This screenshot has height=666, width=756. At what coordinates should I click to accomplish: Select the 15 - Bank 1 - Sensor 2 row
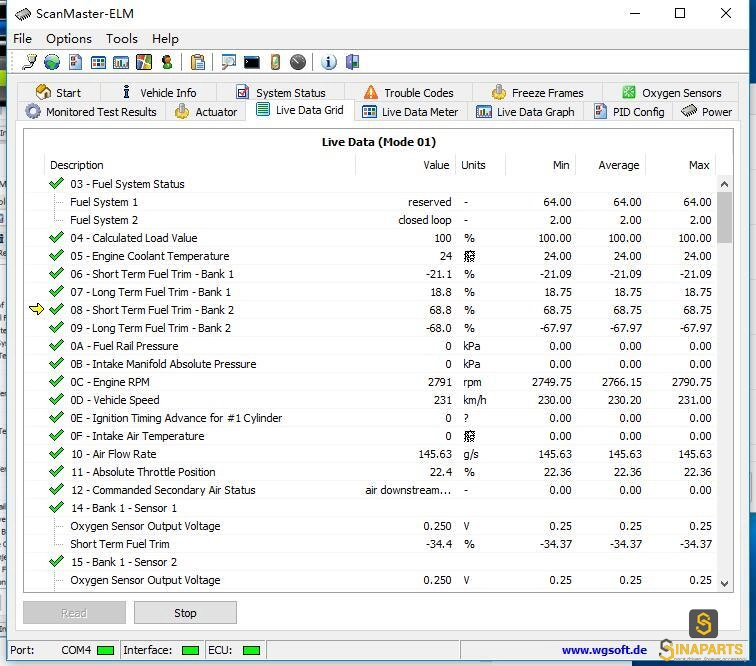coord(370,562)
